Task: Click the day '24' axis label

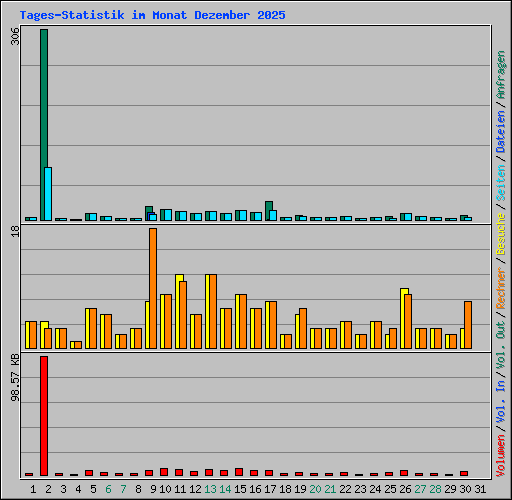Action: (x=375, y=489)
